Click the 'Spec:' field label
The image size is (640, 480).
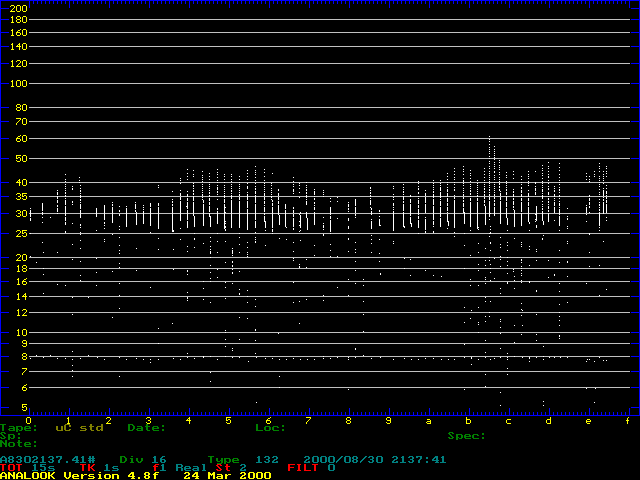(x=467, y=436)
